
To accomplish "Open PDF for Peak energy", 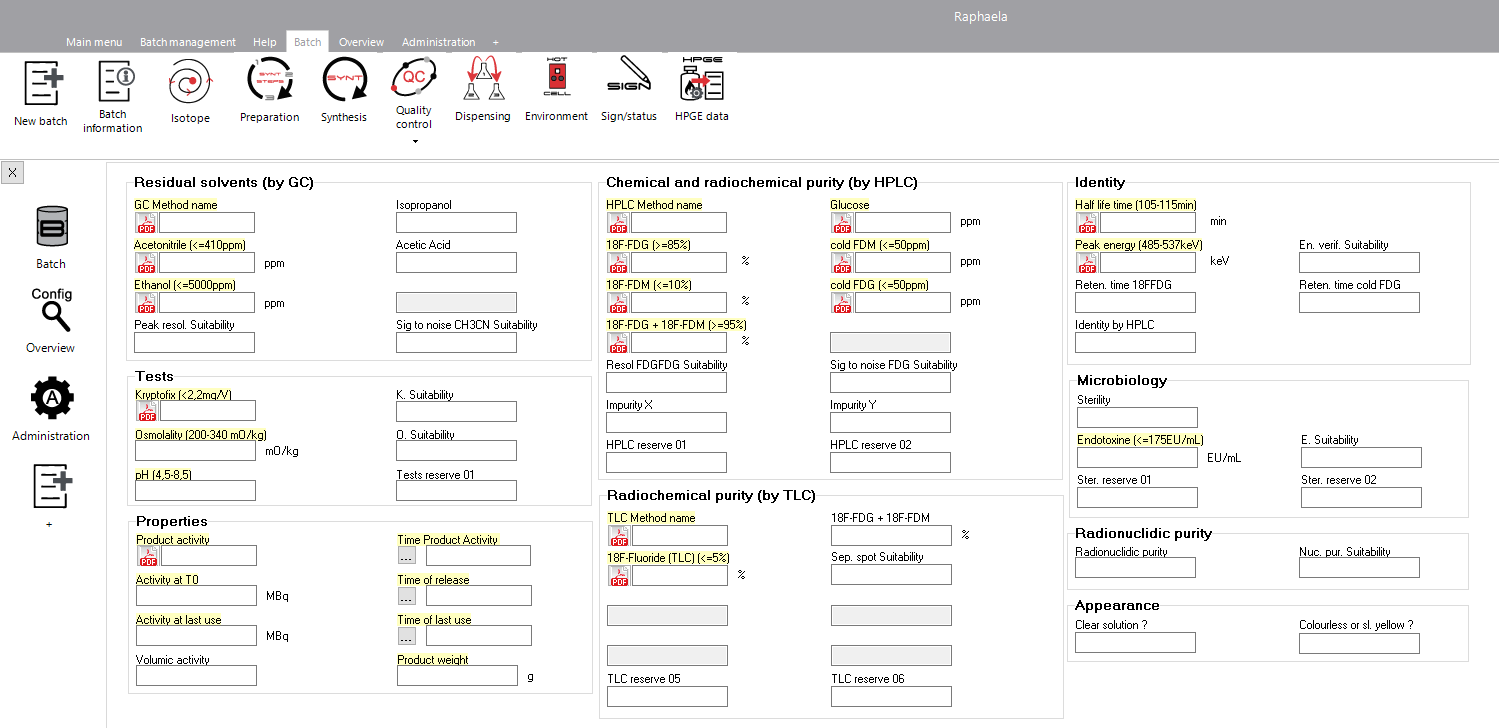I will pyautogui.click(x=1087, y=262).
